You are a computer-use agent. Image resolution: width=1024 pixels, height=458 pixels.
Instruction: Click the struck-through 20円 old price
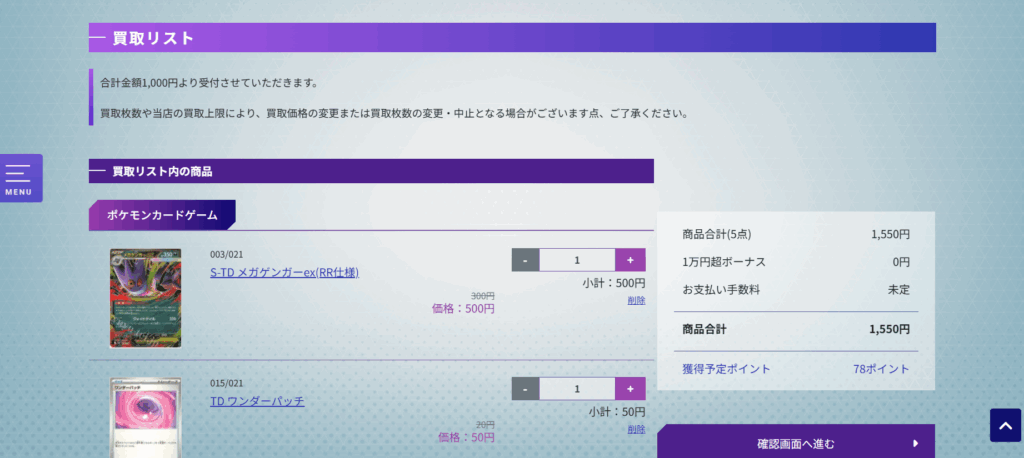[x=485, y=424]
